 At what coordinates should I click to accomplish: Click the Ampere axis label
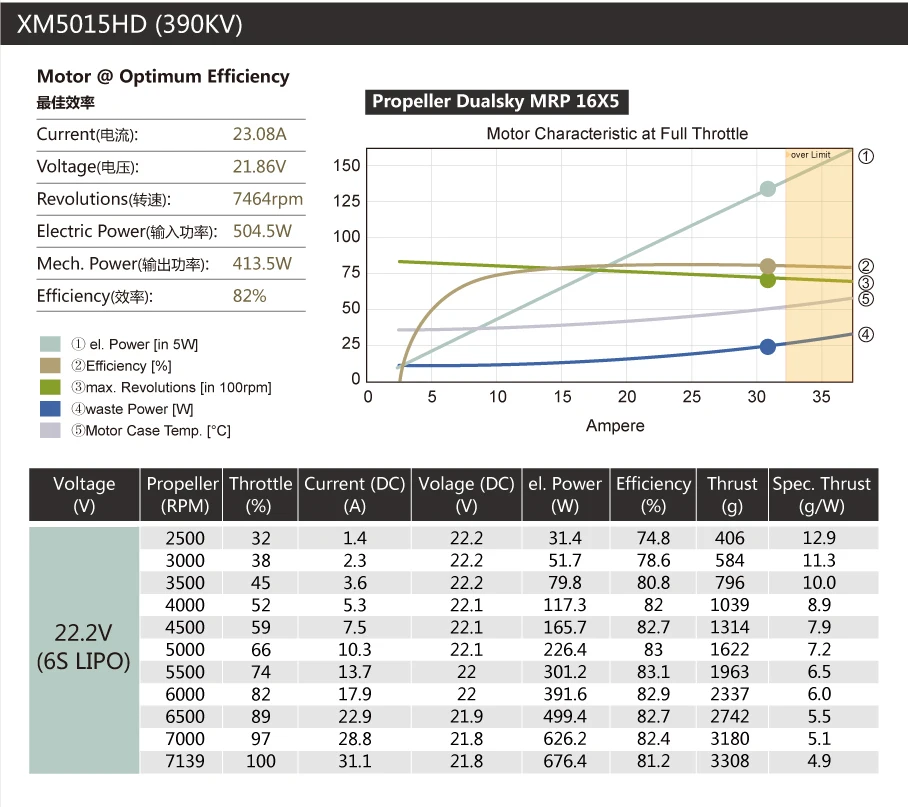tap(615, 425)
